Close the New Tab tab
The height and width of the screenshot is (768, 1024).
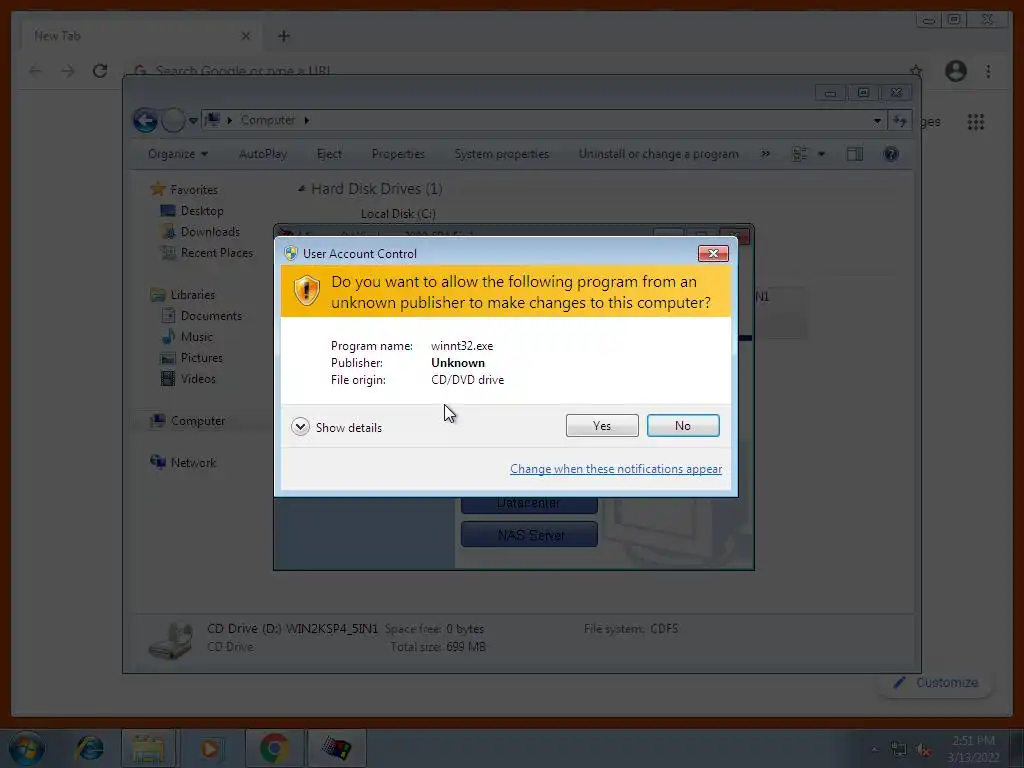point(246,36)
